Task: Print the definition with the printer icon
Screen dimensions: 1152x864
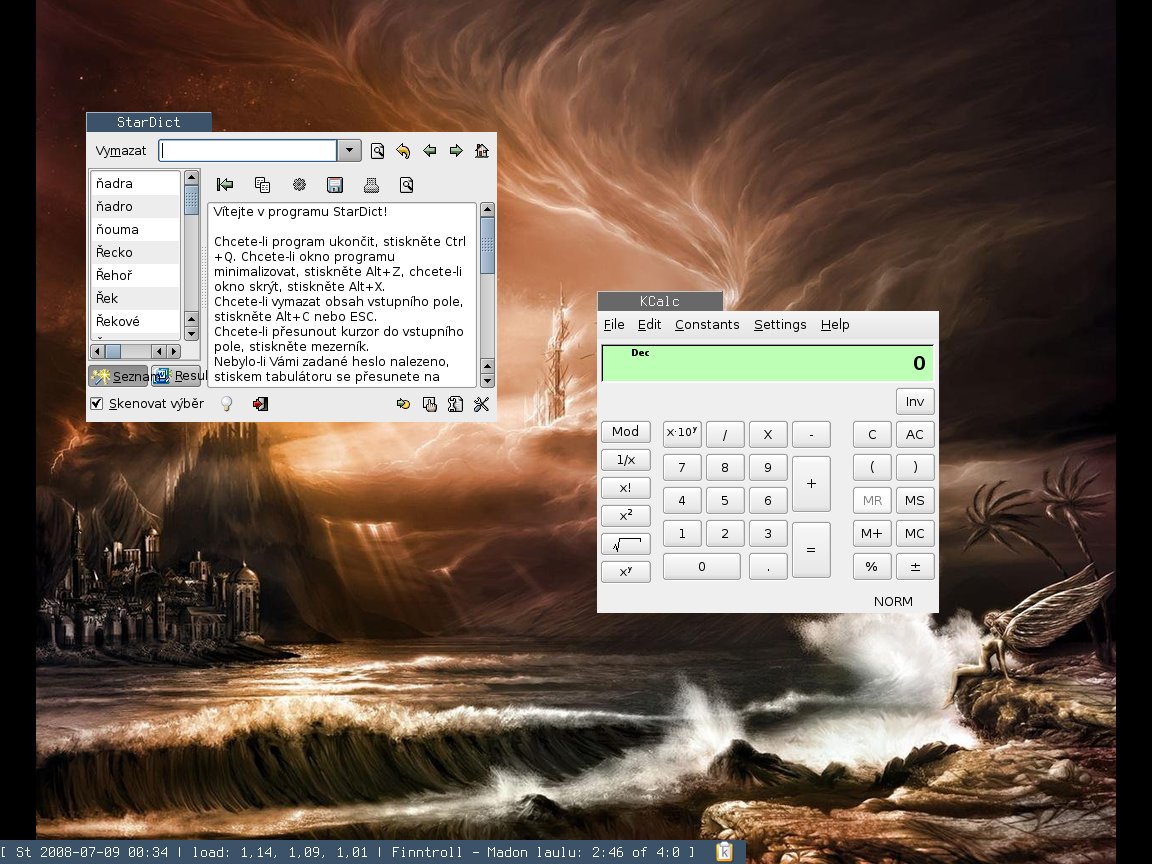Action: point(371,184)
